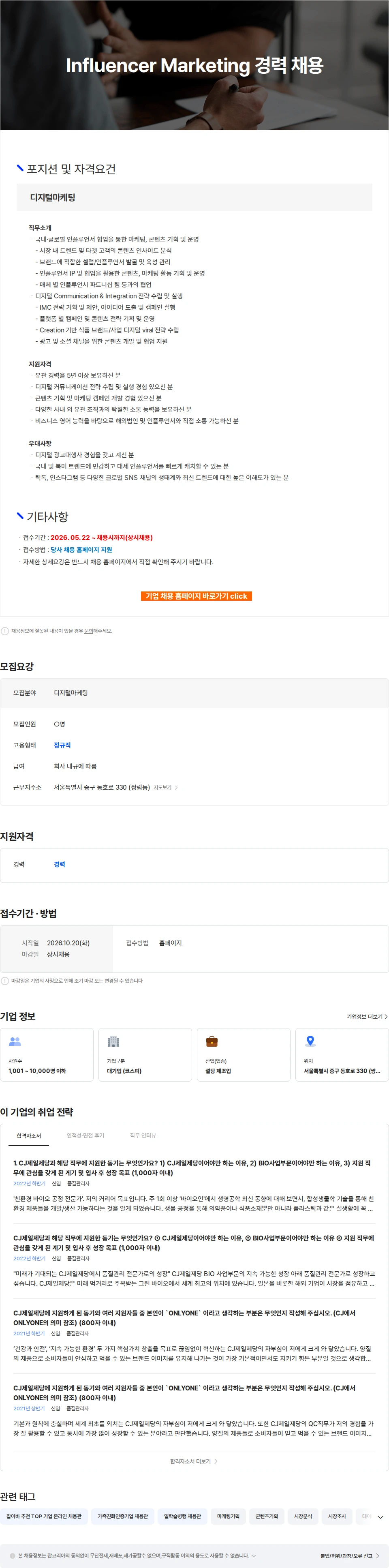This screenshot has width=389, height=1568.
Task: Click the arrow next to 기업정보 더보기
Action: coord(386,1017)
